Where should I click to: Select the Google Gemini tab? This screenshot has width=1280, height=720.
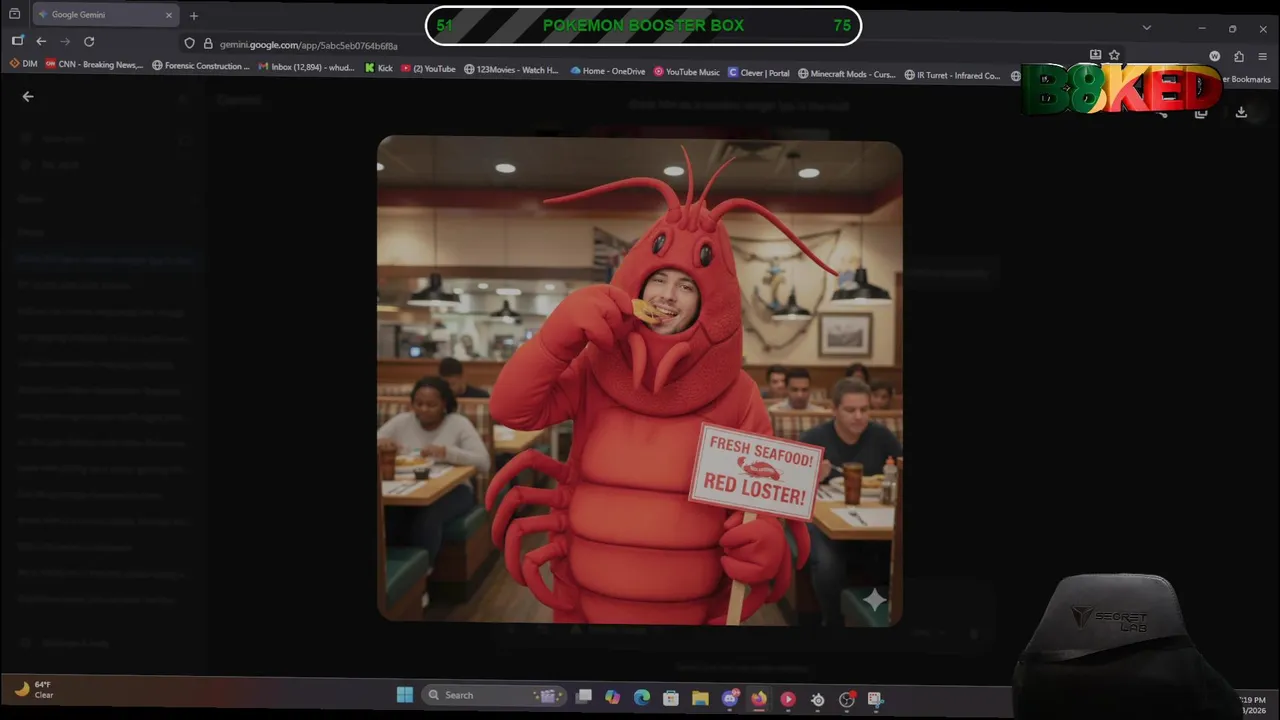tap(105, 15)
